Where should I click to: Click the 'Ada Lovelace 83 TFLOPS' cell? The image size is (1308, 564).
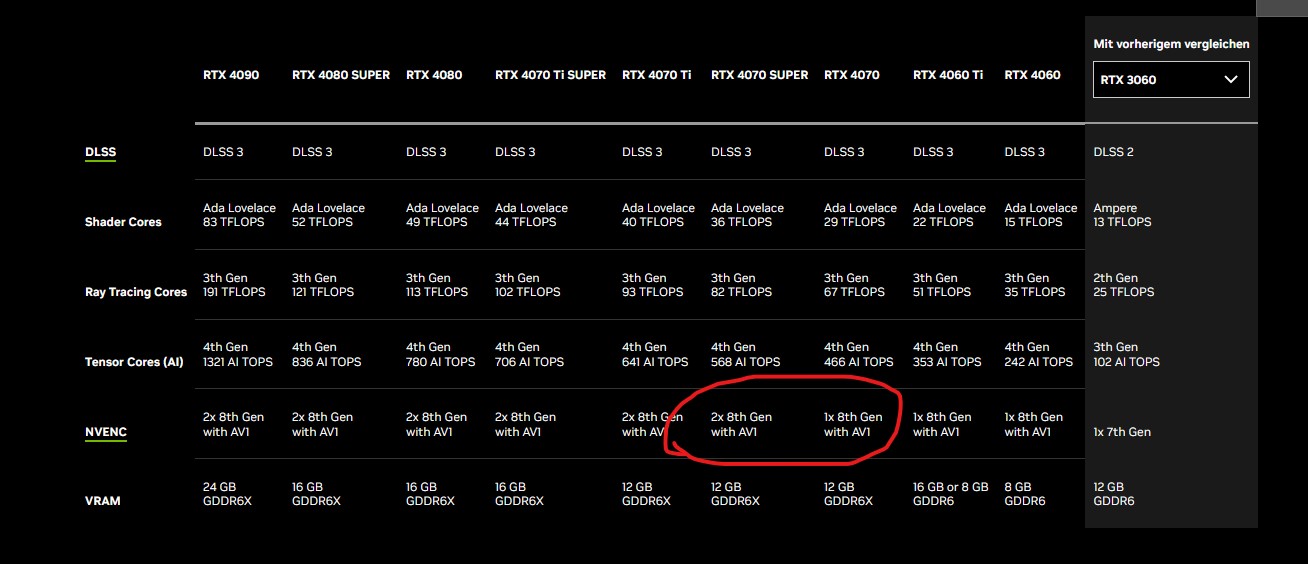point(239,215)
